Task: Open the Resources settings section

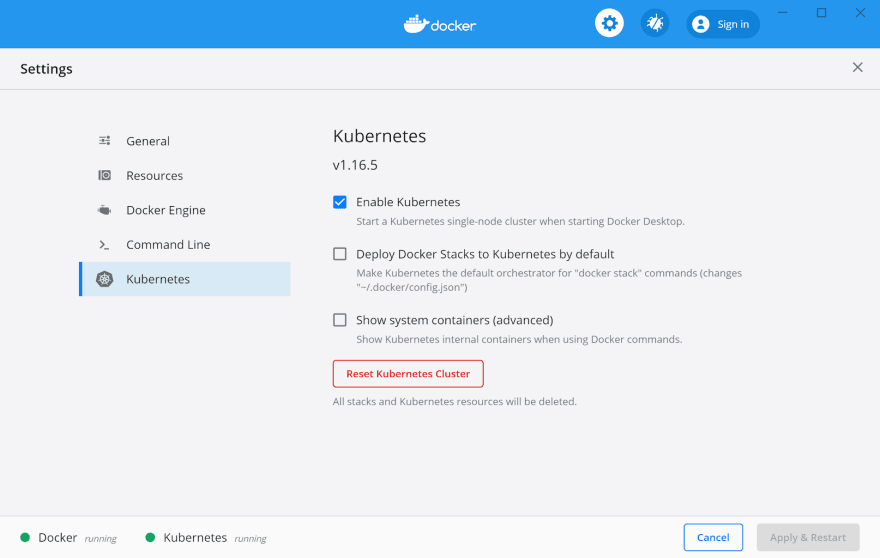Action: coord(185,176)
